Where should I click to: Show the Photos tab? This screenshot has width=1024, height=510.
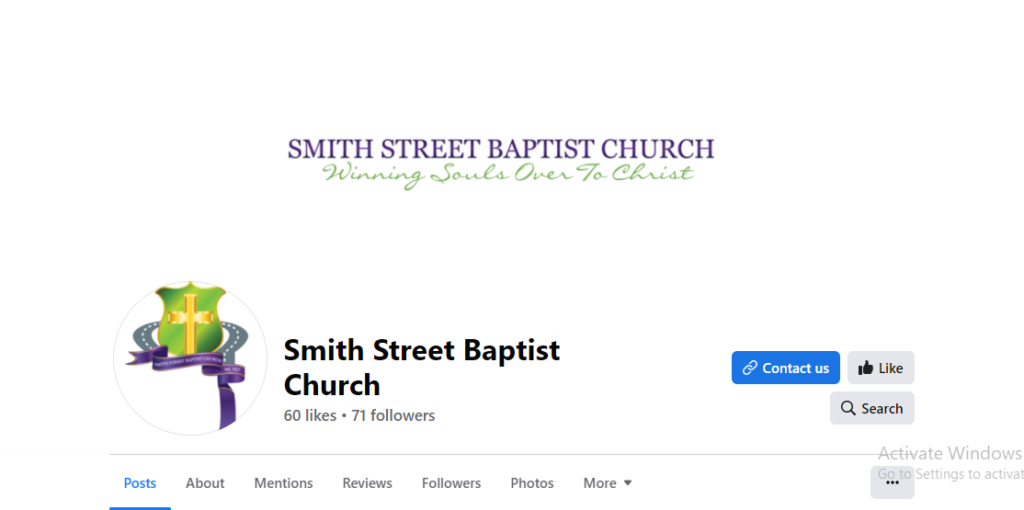click(532, 483)
